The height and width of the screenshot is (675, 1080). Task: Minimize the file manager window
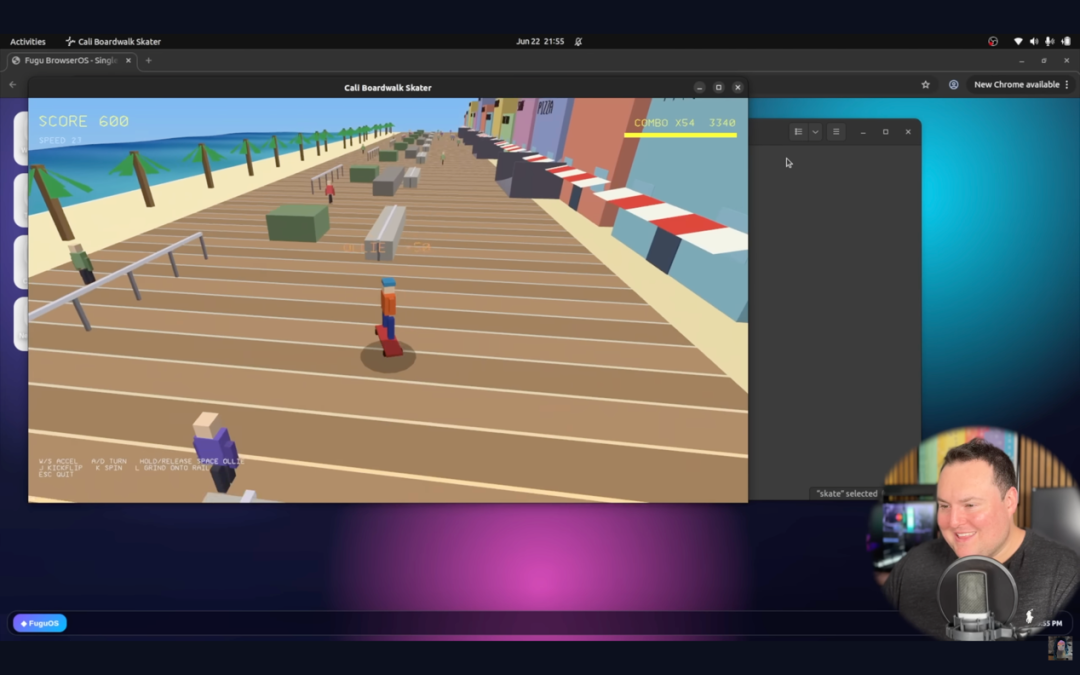(863, 132)
